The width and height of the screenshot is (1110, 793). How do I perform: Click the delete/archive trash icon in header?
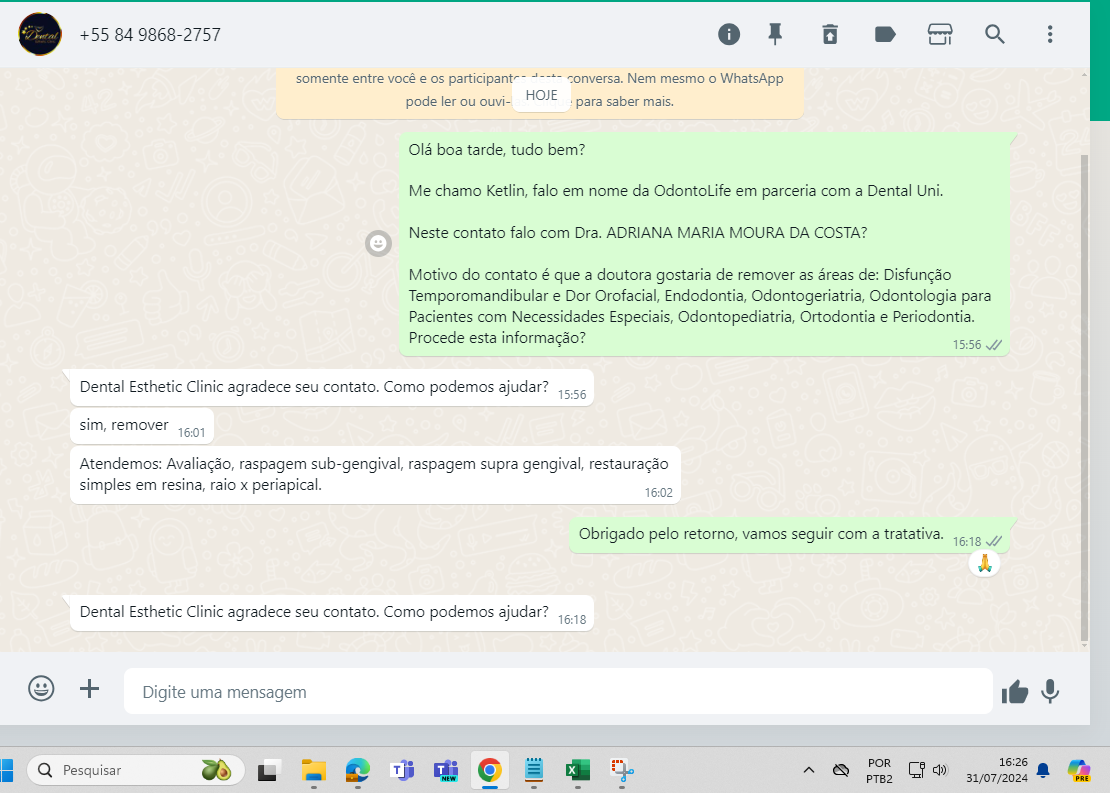coord(830,34)
